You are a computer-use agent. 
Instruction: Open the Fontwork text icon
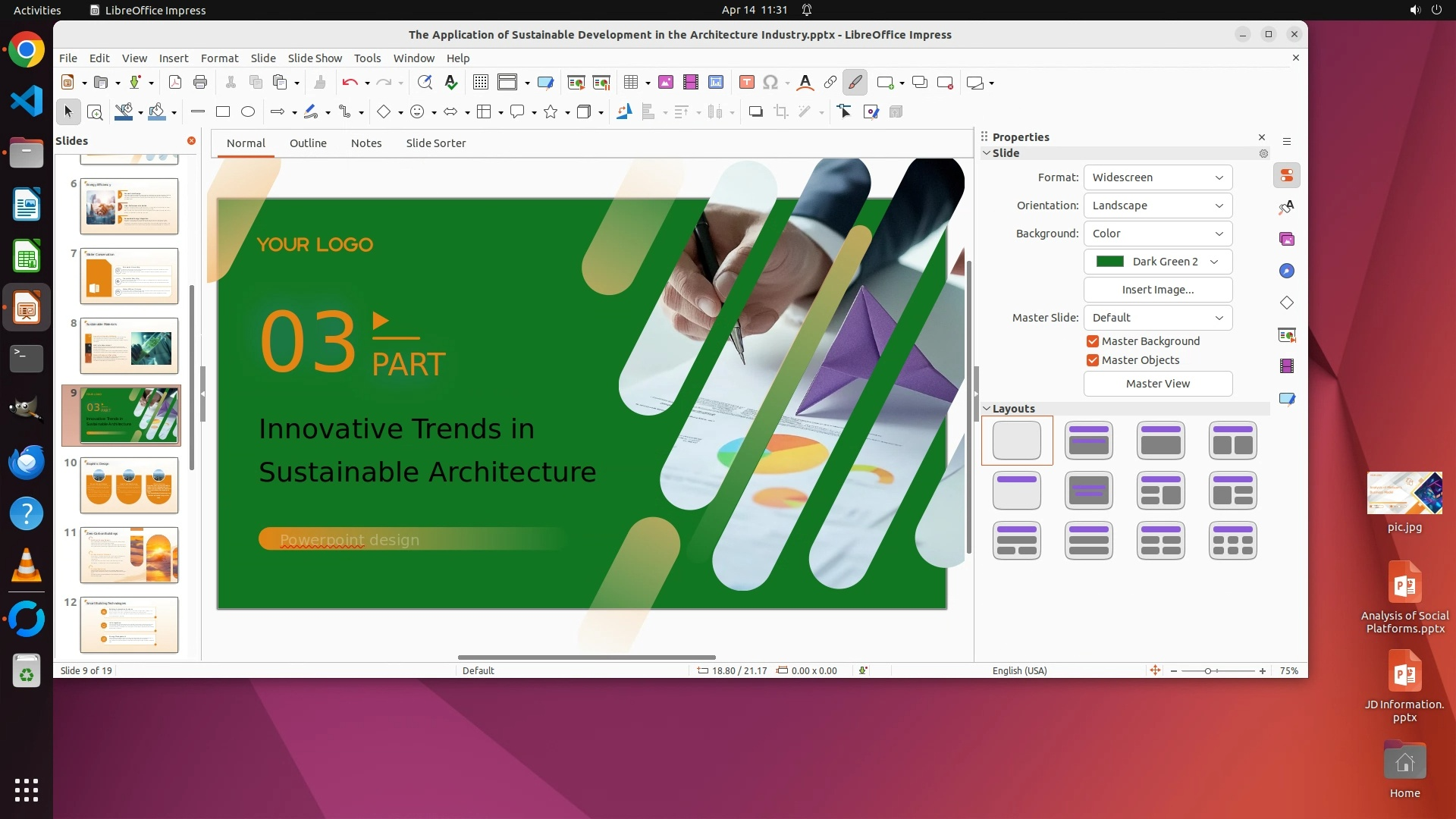805,83
